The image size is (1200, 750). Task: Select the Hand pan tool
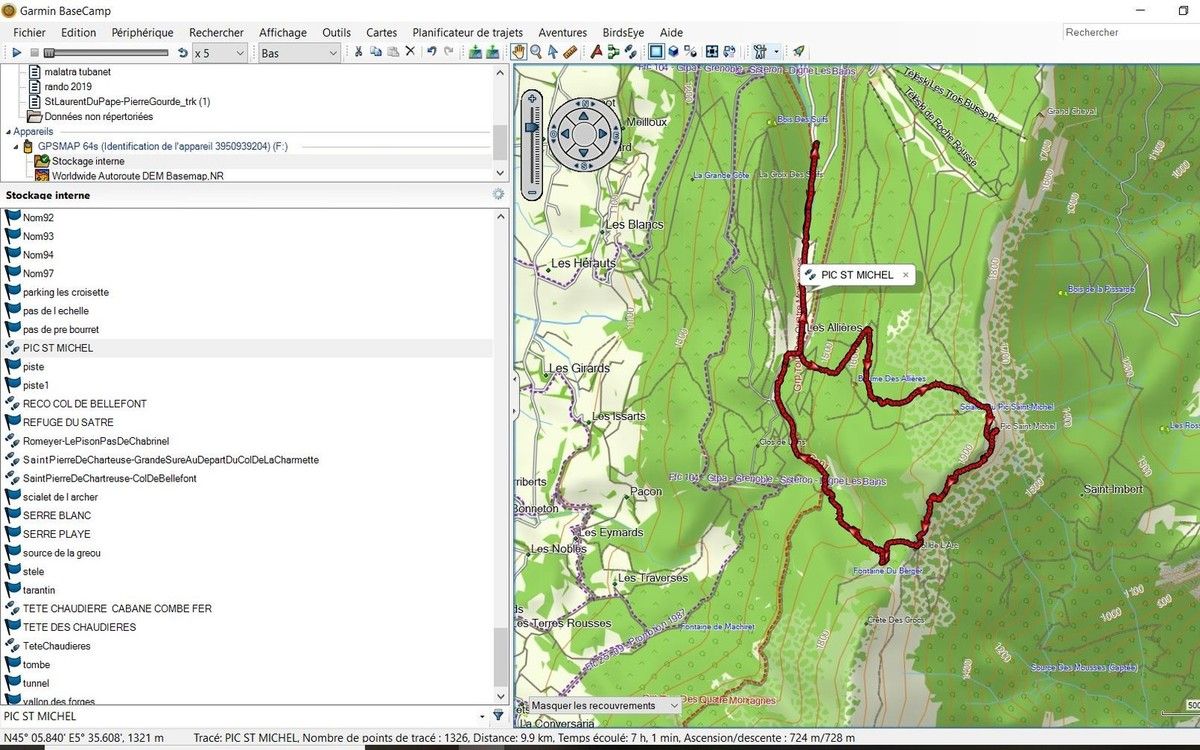(x=519, y=52)
